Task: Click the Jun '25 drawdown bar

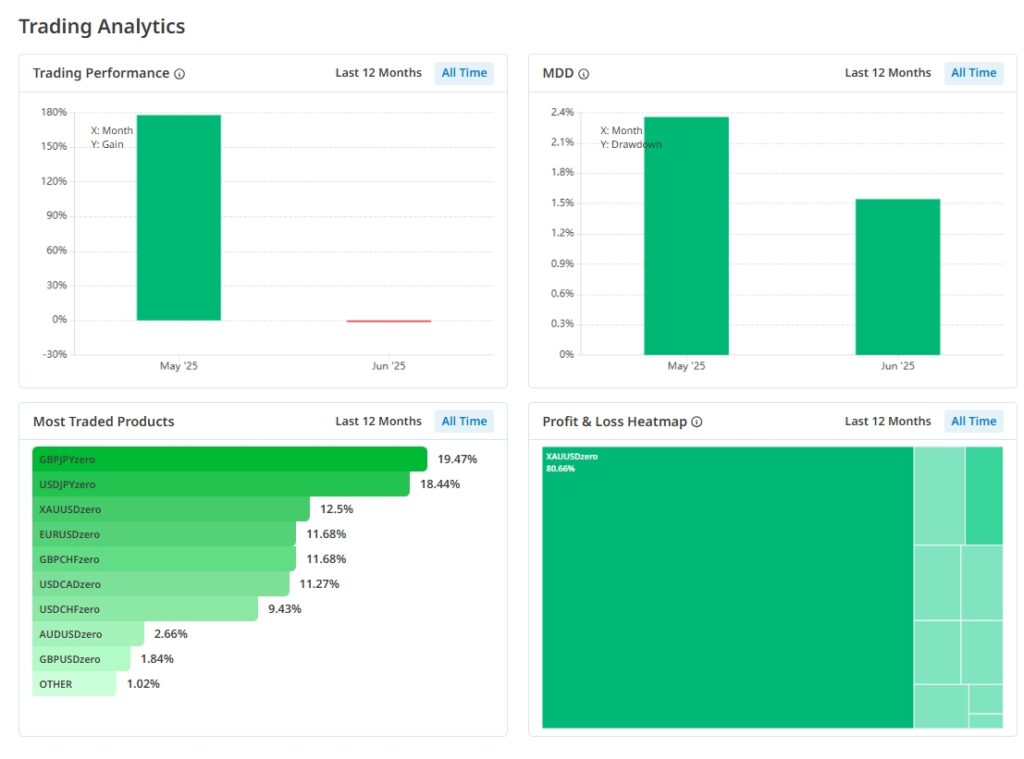Action: pos(897,277)
